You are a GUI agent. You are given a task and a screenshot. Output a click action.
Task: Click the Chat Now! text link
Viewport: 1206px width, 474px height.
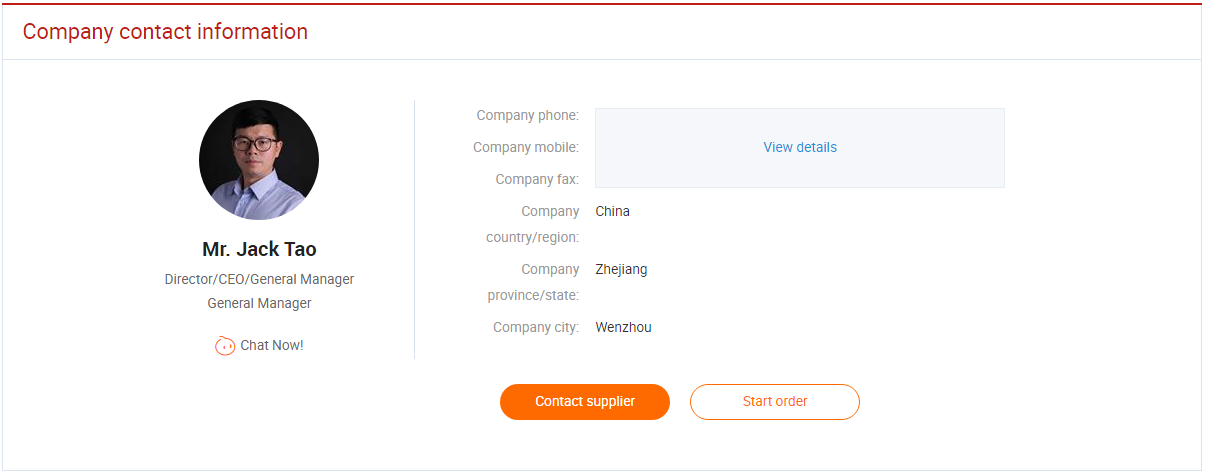272,346
